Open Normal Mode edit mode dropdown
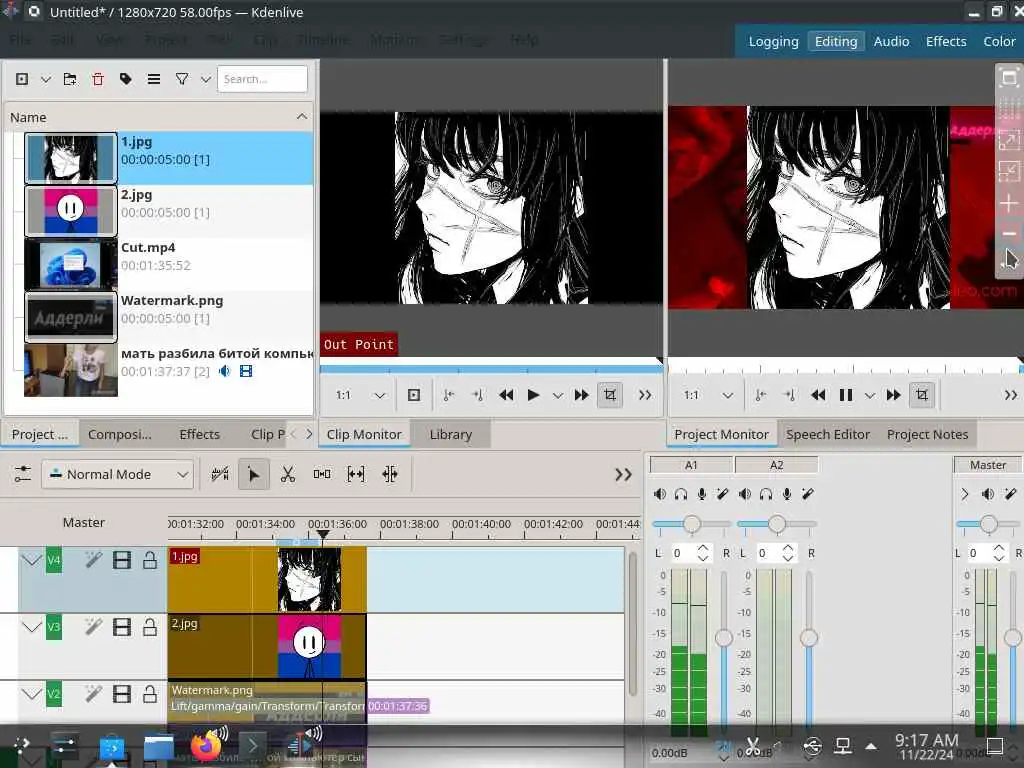 tap(118, 474)
